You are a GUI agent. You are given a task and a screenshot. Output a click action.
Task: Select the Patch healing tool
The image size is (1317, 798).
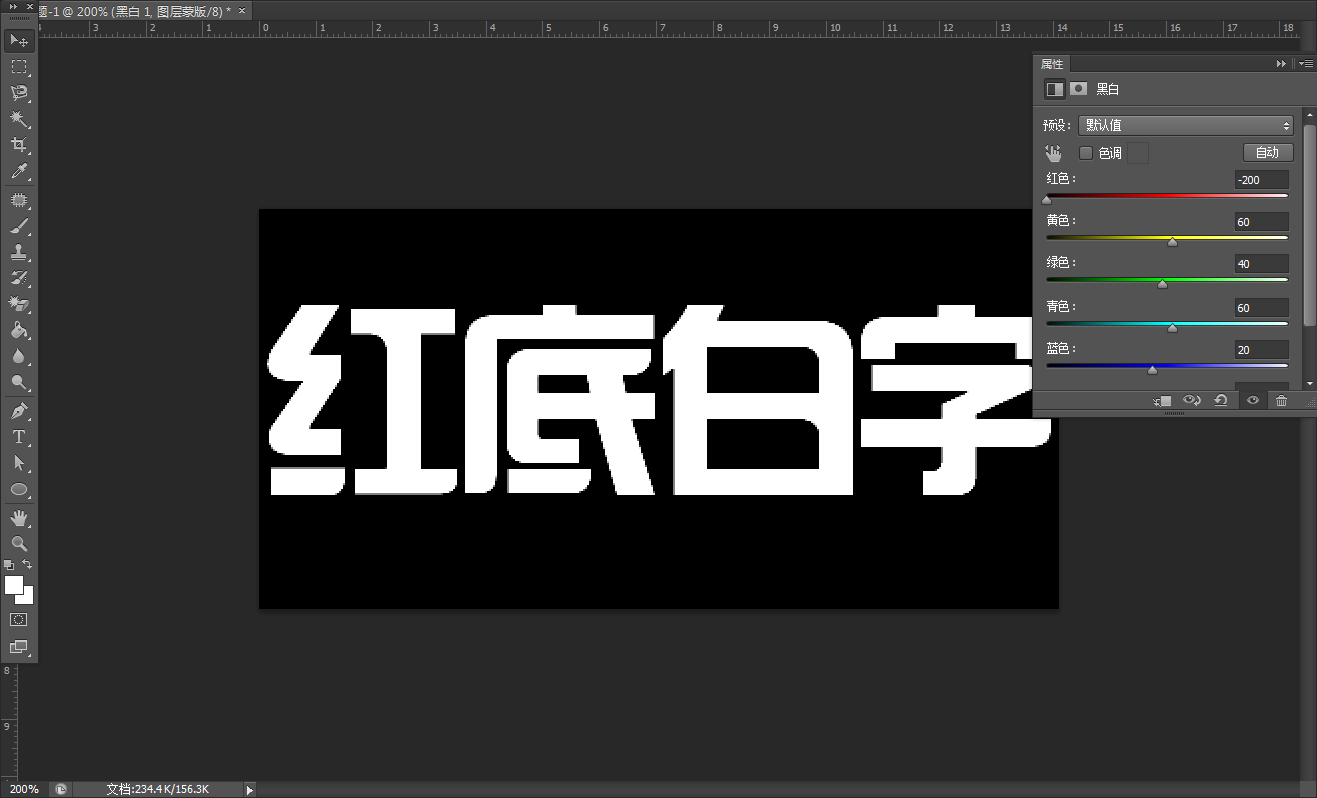19,200
